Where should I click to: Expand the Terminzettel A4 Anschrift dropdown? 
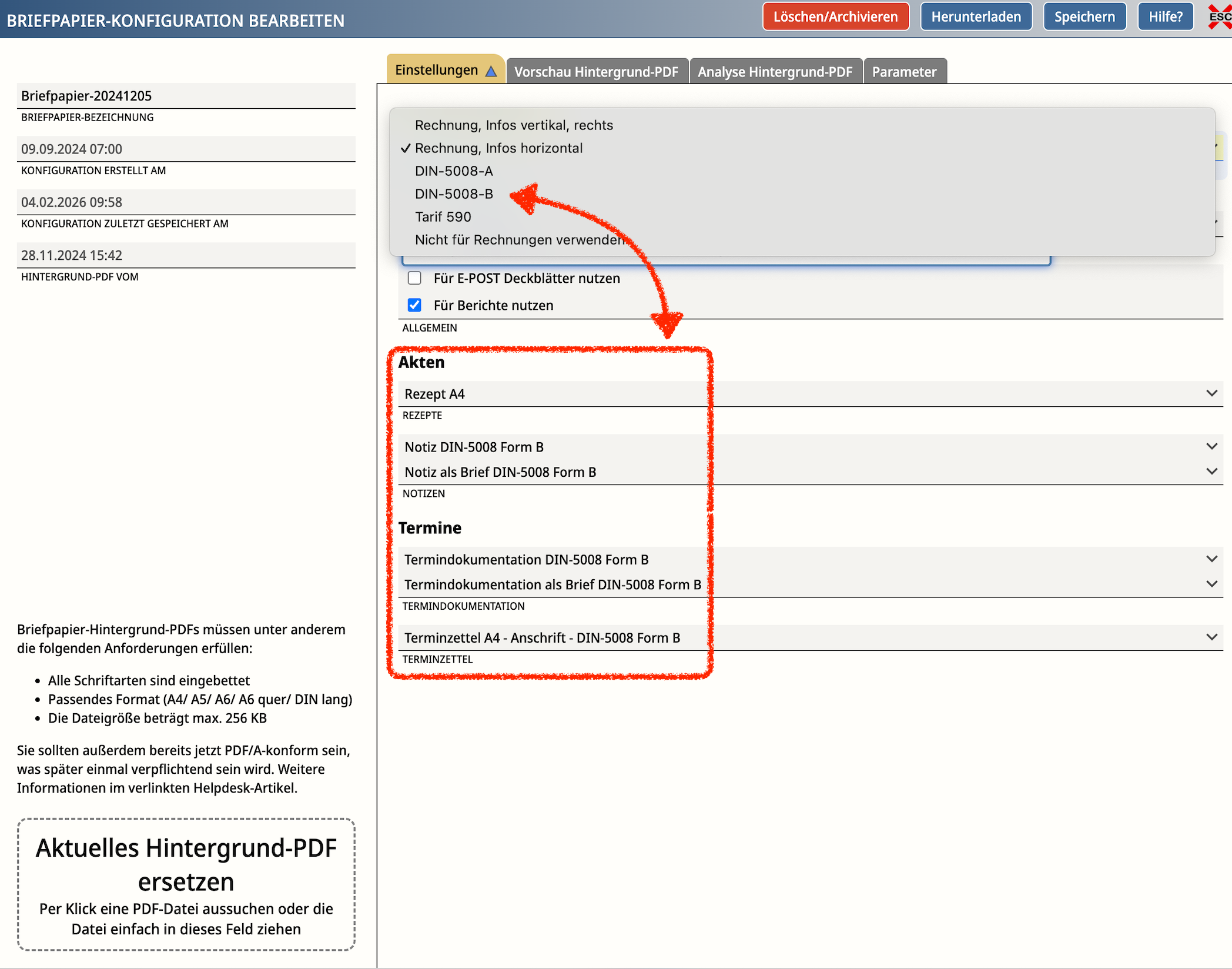click(1211, 637)
